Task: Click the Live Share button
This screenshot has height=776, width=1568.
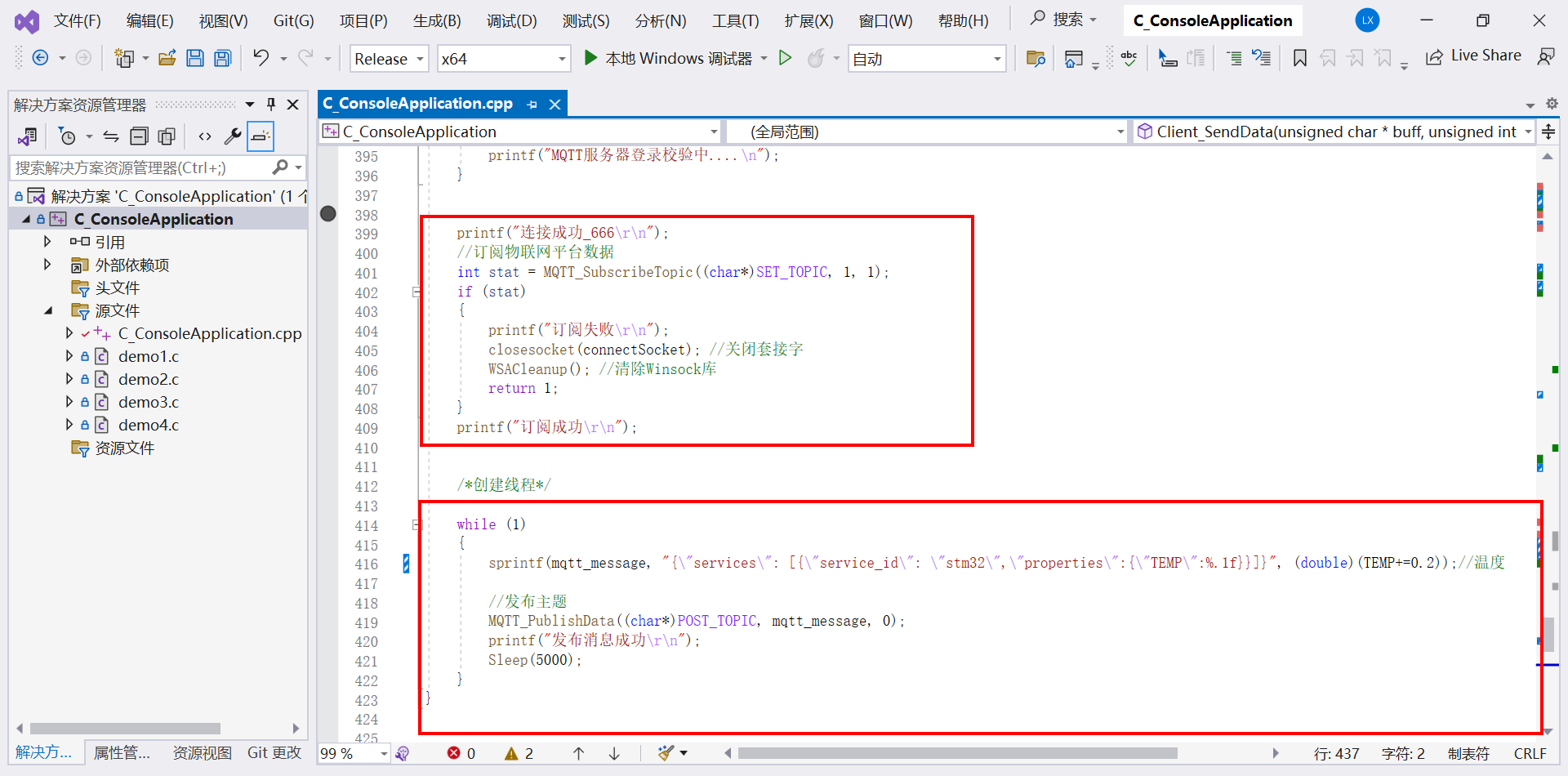Action: (1473, 56)
